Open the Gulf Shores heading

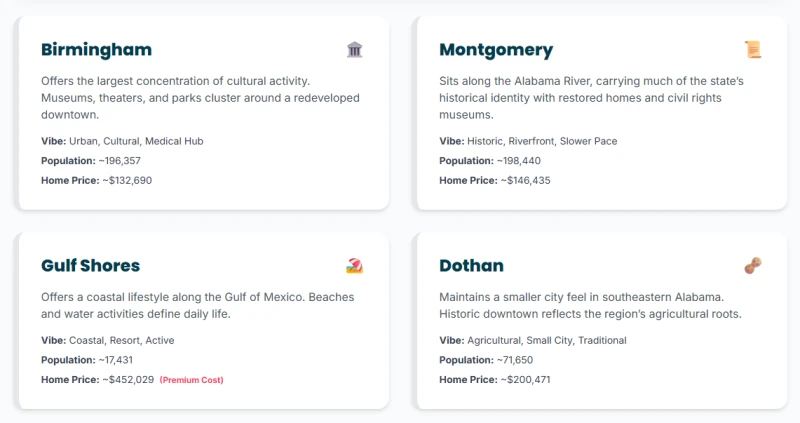tap(90, 265)
